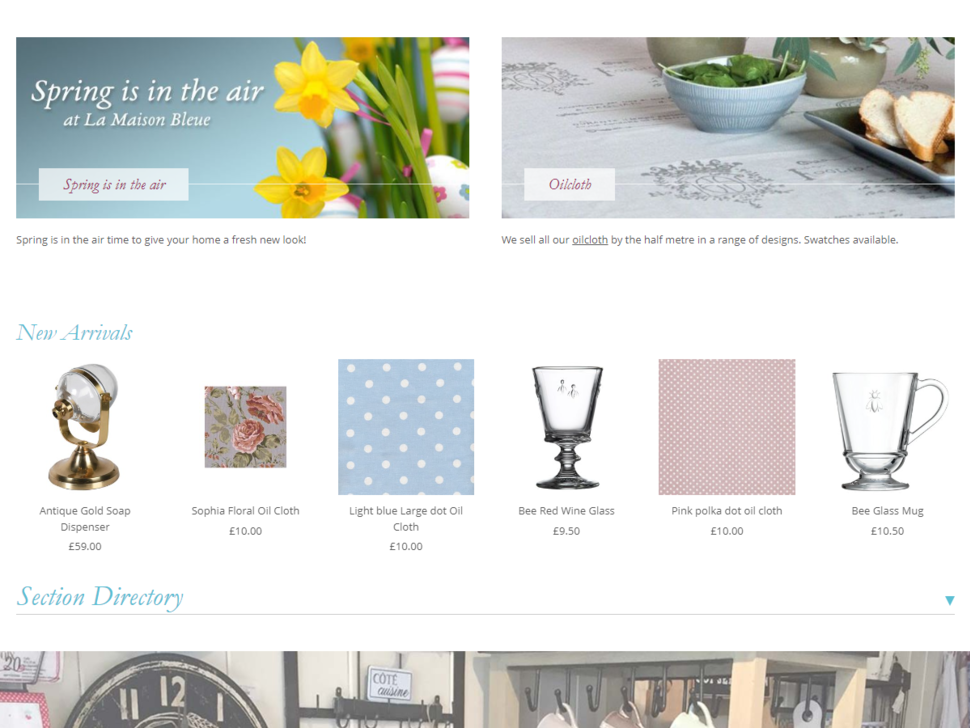Screen dimensions: 970x728
Task: Click the Bee Glass Mug title
Action: (888, 511)
